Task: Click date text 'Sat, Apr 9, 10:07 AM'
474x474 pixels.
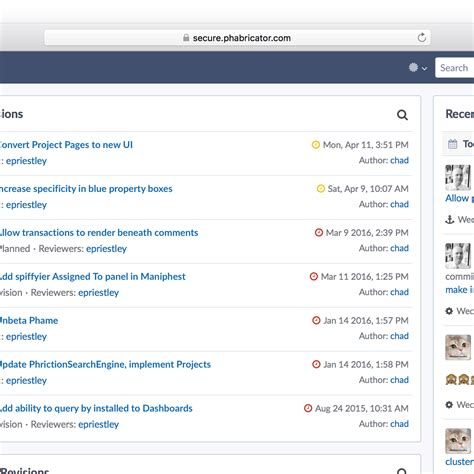Action: point(368,189)
